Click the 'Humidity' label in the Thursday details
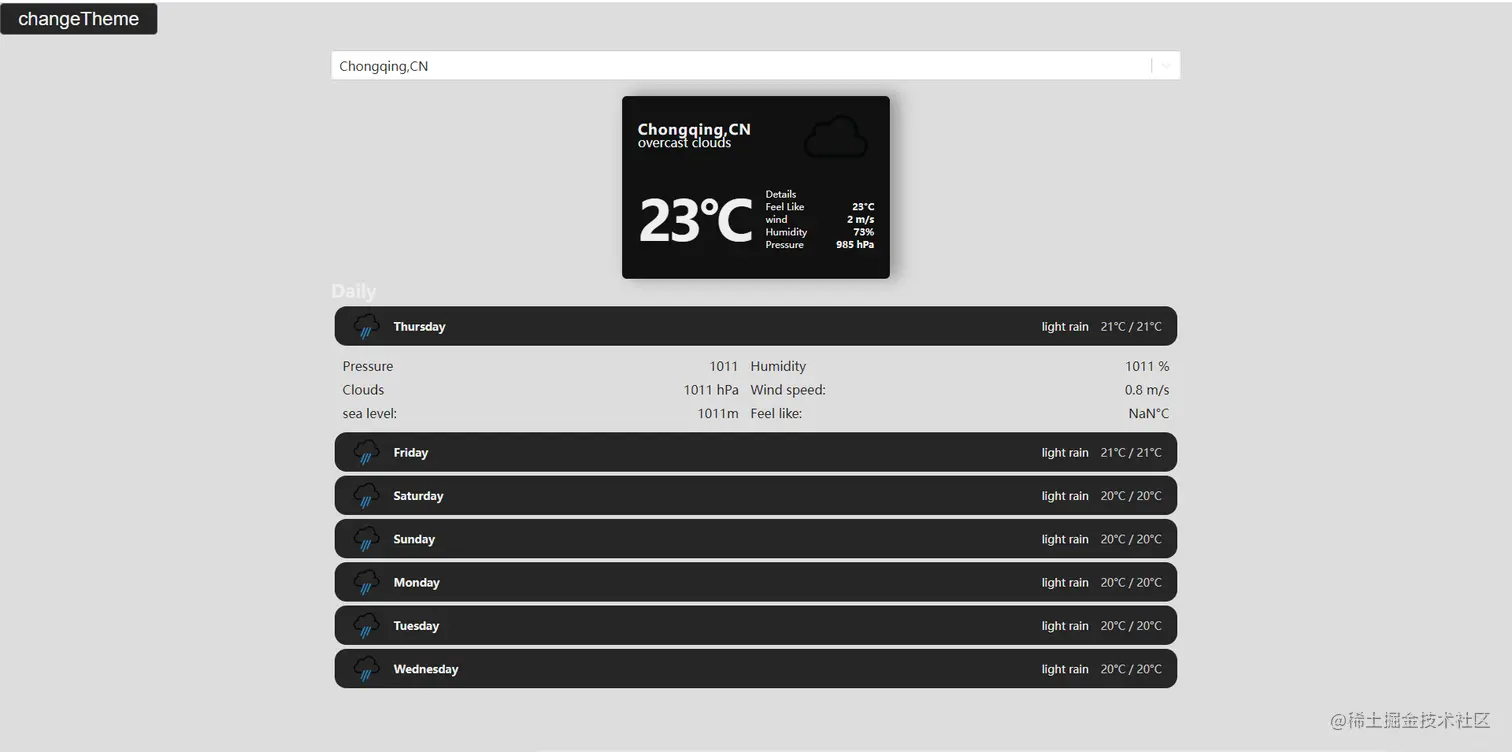1512x752 pixels. (x=778, y=367)
